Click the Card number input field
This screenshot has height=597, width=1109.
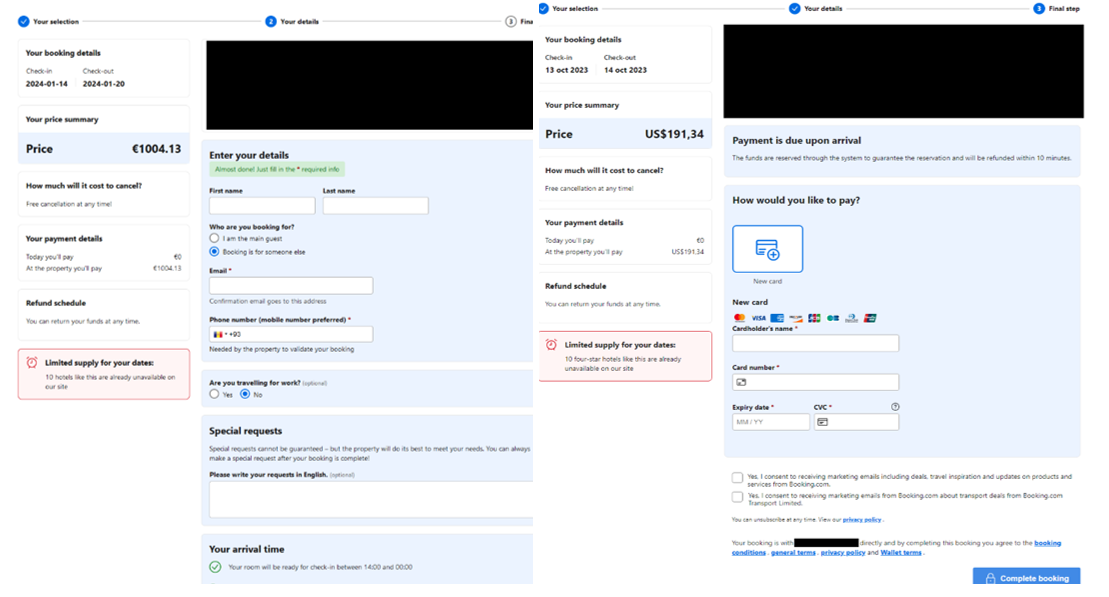pos(815,382)
